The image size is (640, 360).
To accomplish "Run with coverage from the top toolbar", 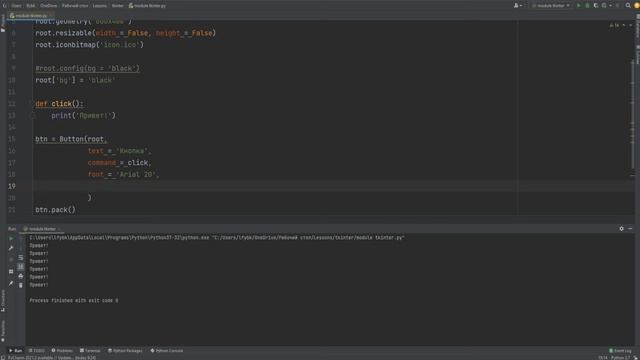I will point(596,6).
